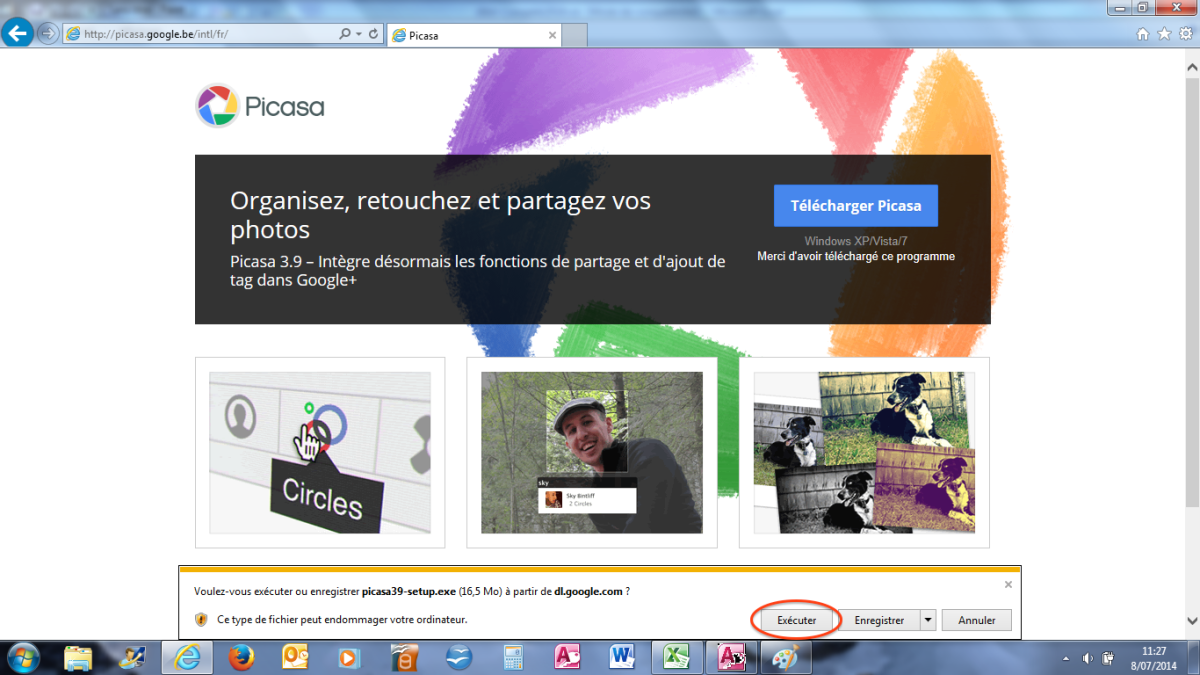Click the headline 'Organisez, retouchez et partagez vos photos'
1200x675 pixels.
click(440, 215)
